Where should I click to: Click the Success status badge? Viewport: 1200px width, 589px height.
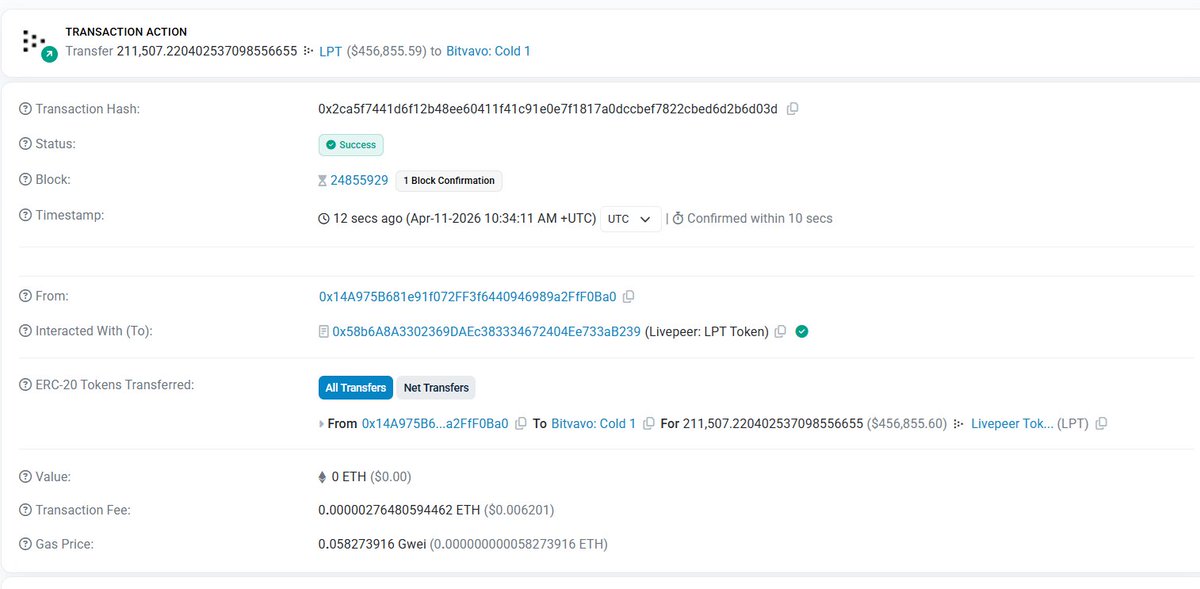(351, 145)
